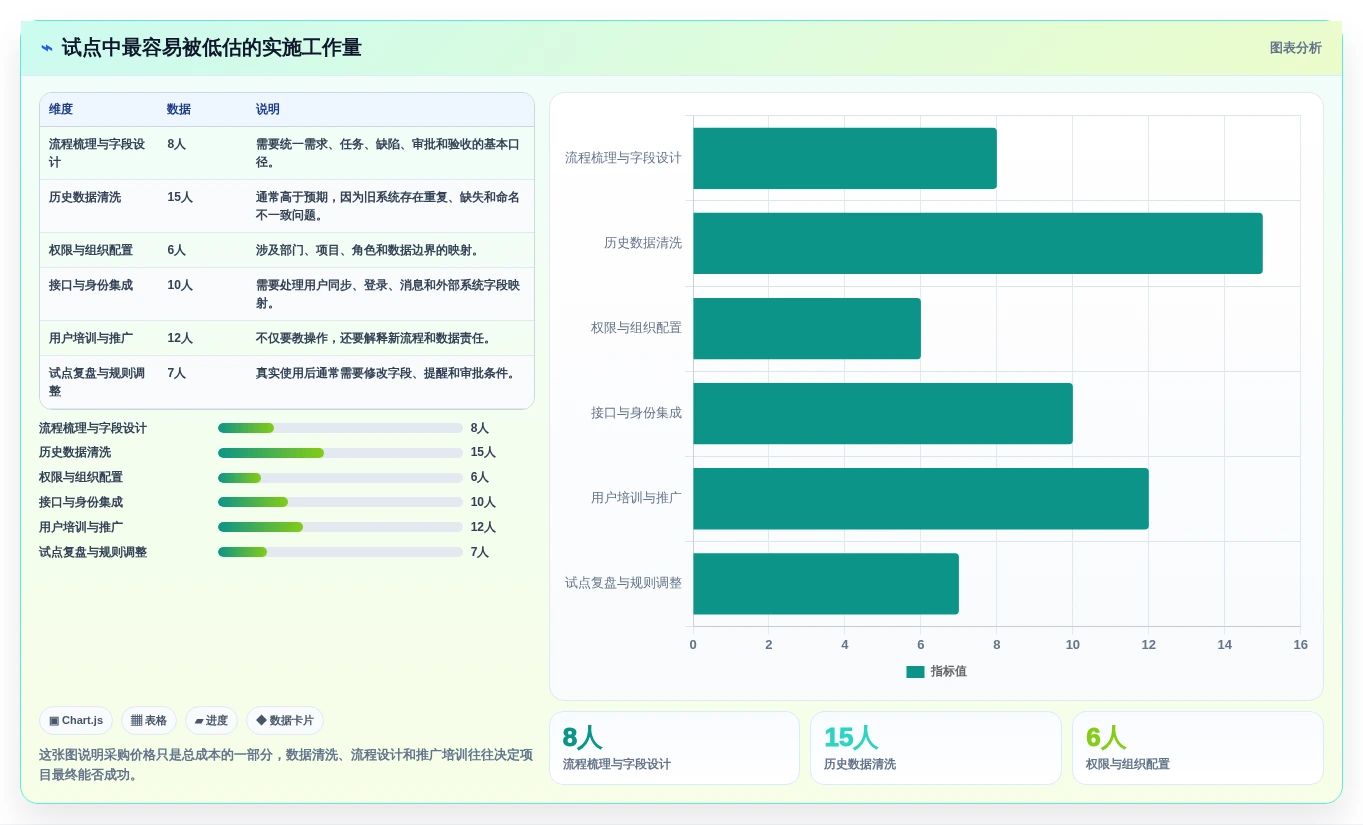This screenshot has height=825, width=1363.
Task: Click the page title 试点中最容易被低估的实施工作量
Action: pos(211,48)
